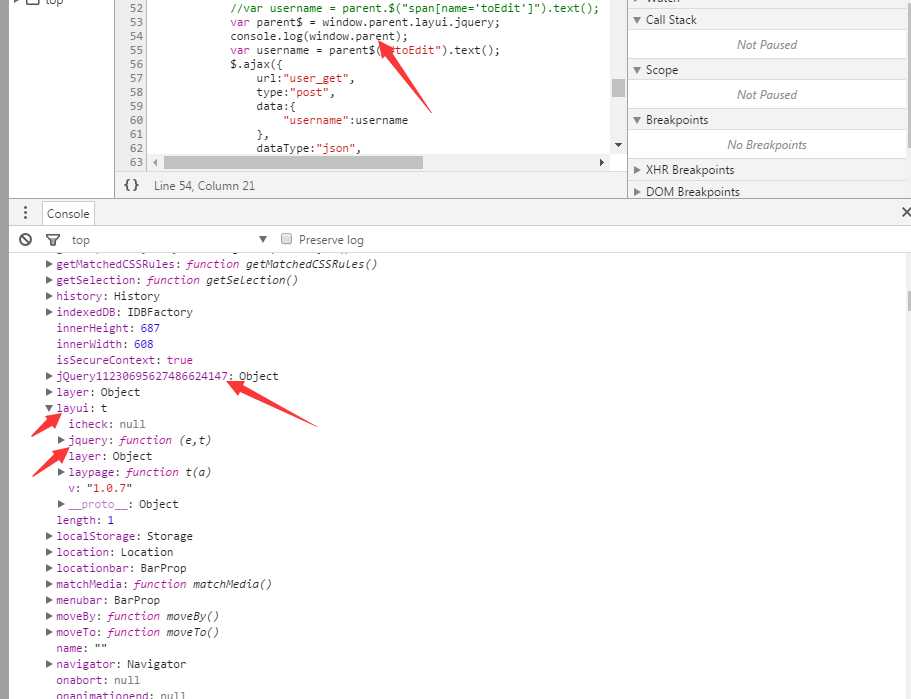Screen dimensions: 911x699
Task: Click the editor horizontal scrollbar thumb
Action: [293, 162]
